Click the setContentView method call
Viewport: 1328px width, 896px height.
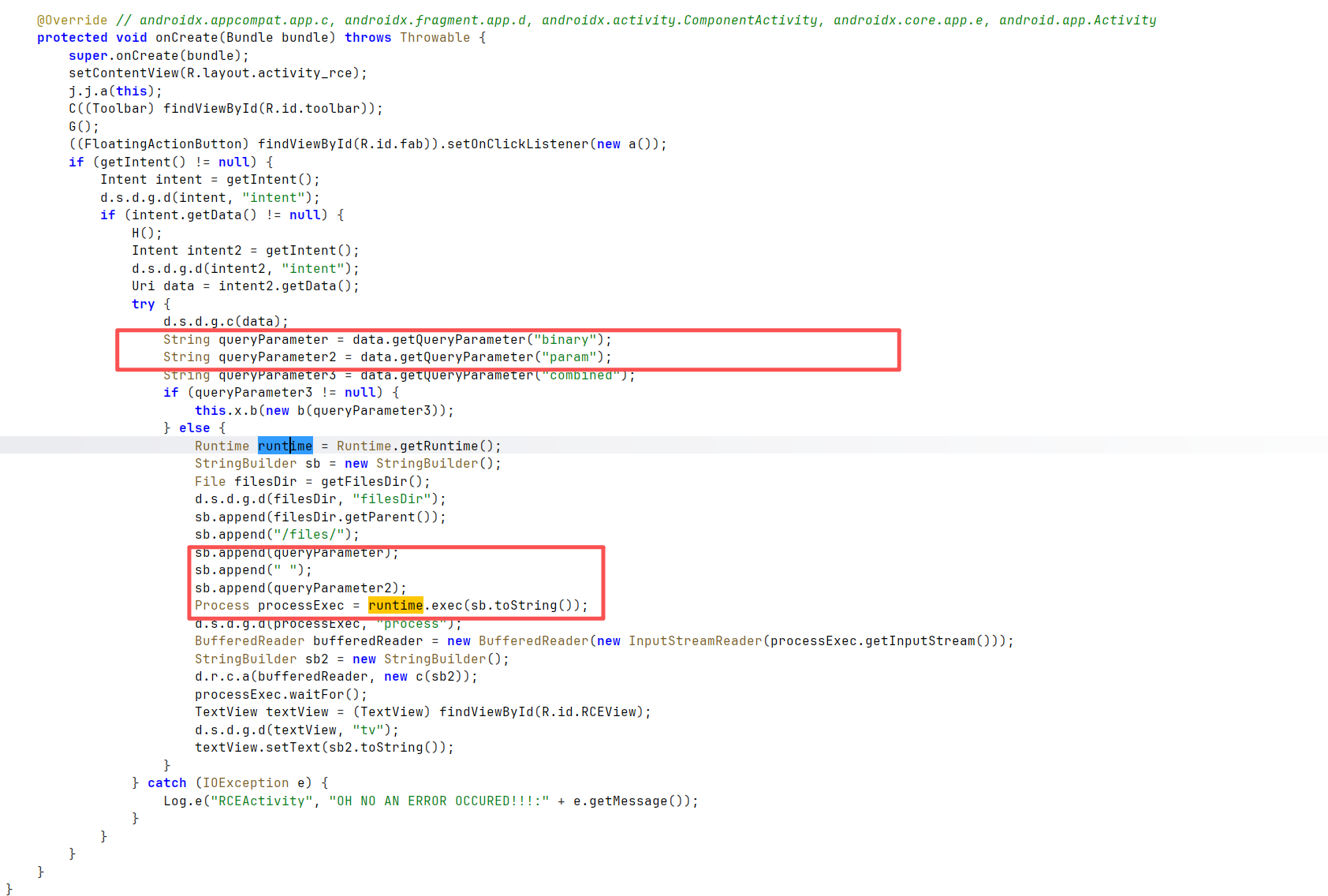coord(123,73)
